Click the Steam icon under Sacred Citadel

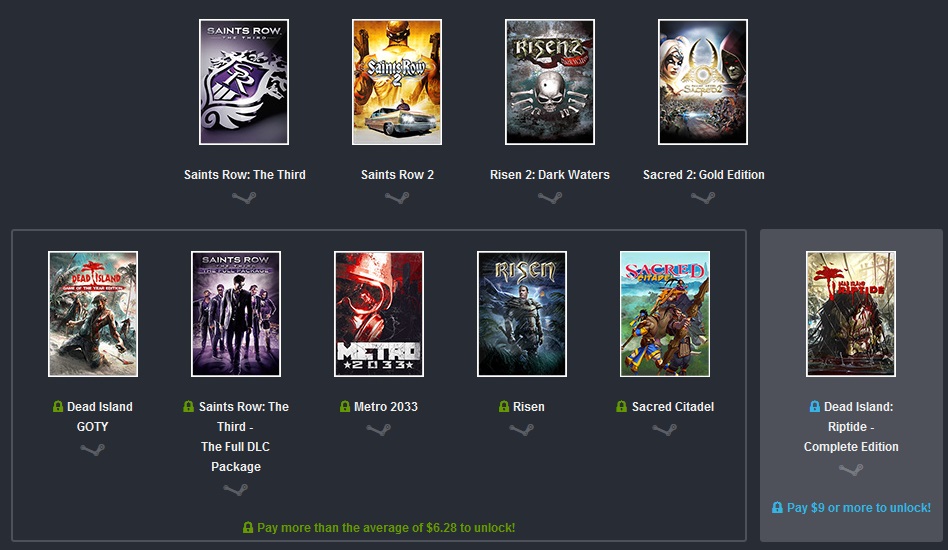click(664, 429)
